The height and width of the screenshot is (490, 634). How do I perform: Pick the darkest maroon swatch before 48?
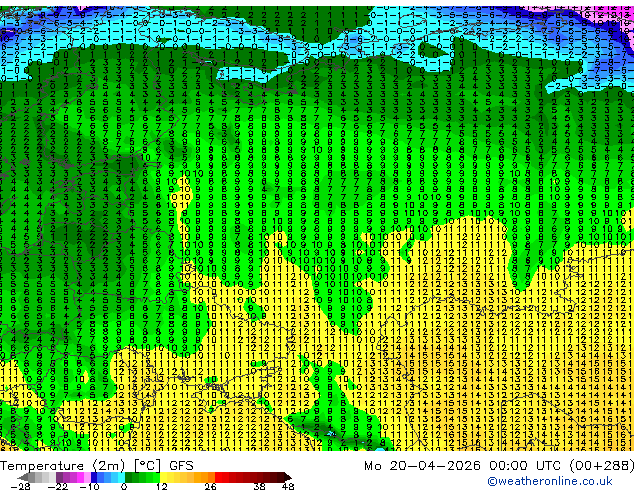coord(280,477)
